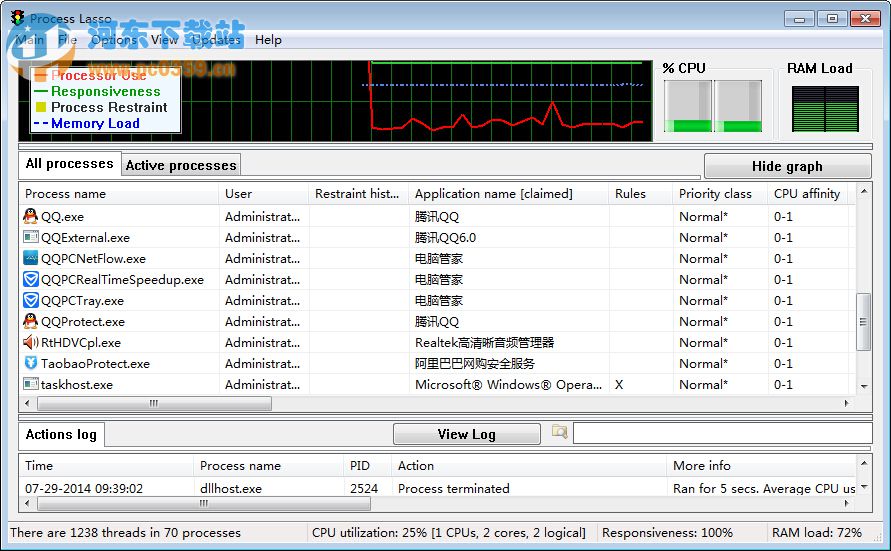This screenshot has width=891, height=551.
Task: Click the QQ.exe penguin icon
Action: (31, 216)
